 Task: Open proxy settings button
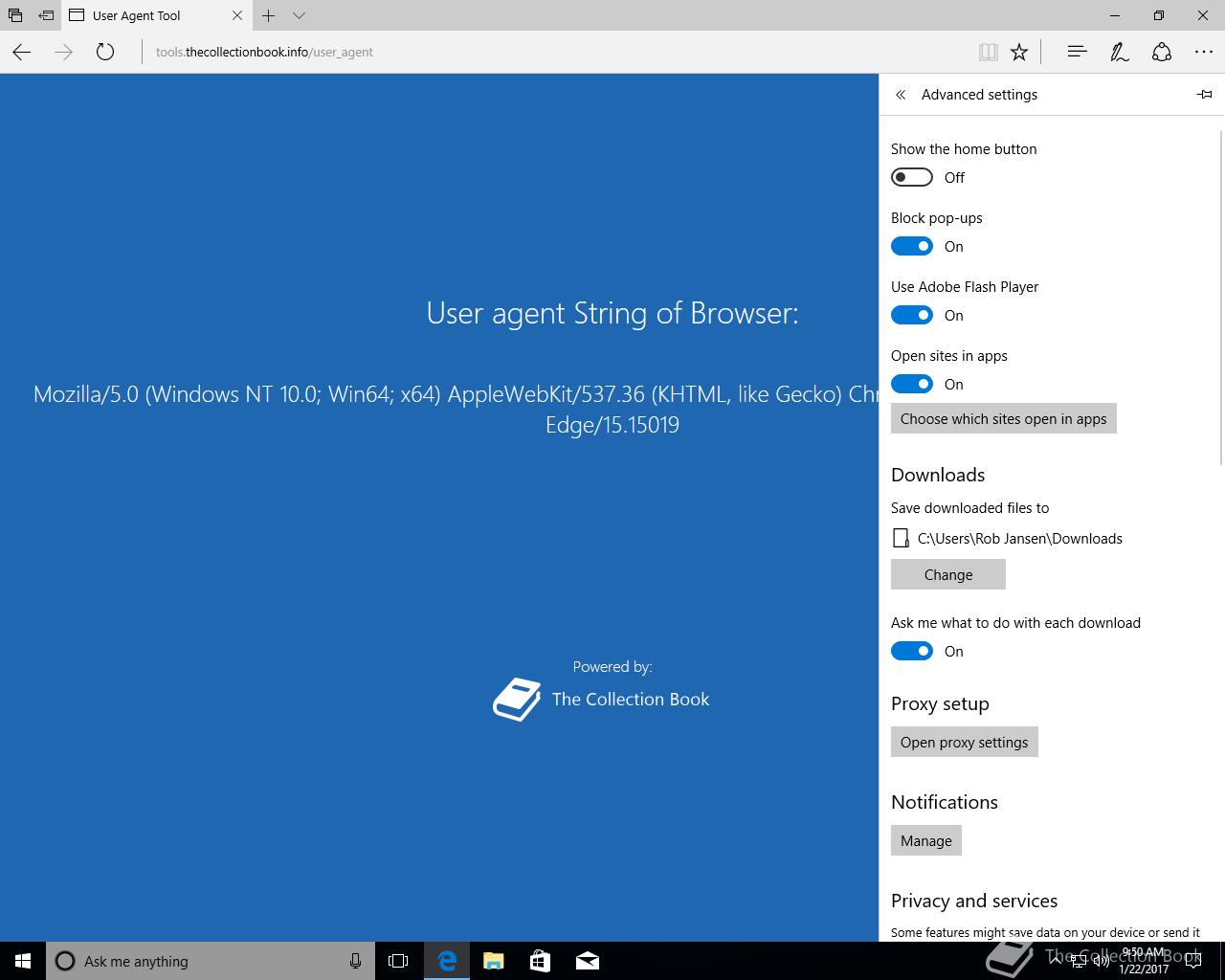point(964,742)
